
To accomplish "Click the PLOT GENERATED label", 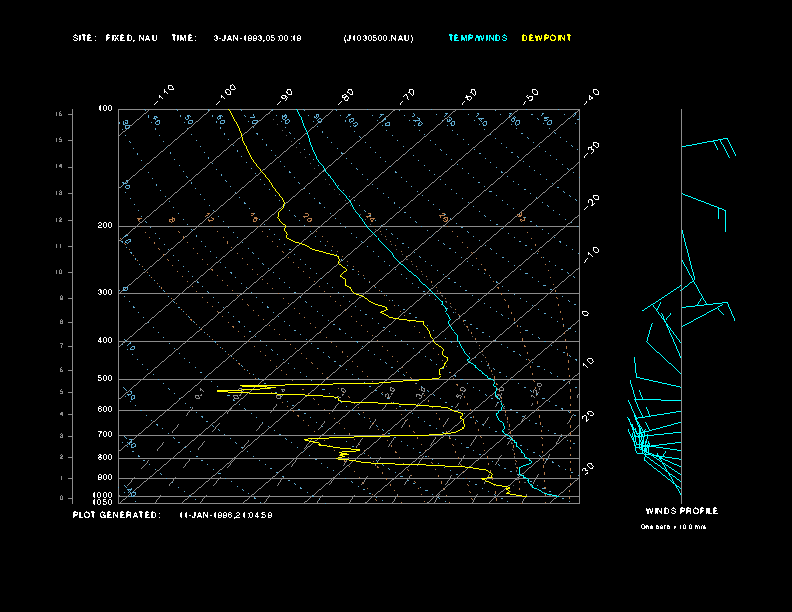I will 116,515.
